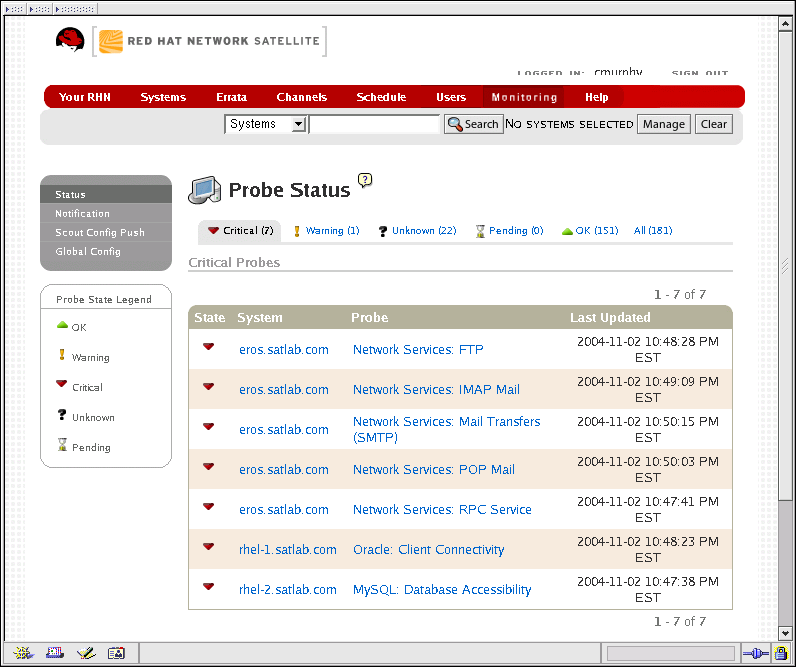The height and width of the screenshot is (667, 796).
Task: Open eros.satlab.com in the FTP row
Action: [284, 350]
